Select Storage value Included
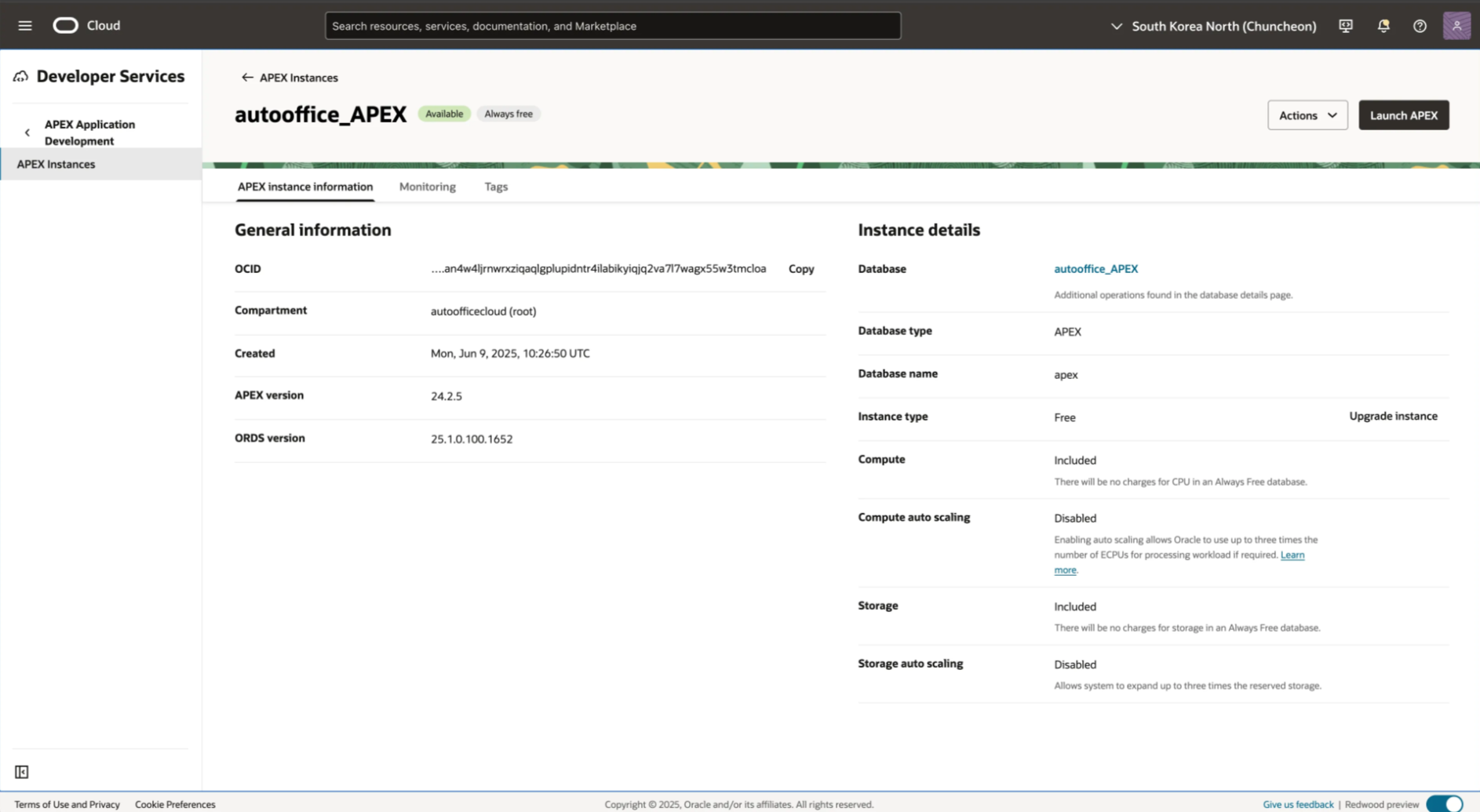Image resolution: width=1480 pixels, height=812 pixels. [1074, 607]
